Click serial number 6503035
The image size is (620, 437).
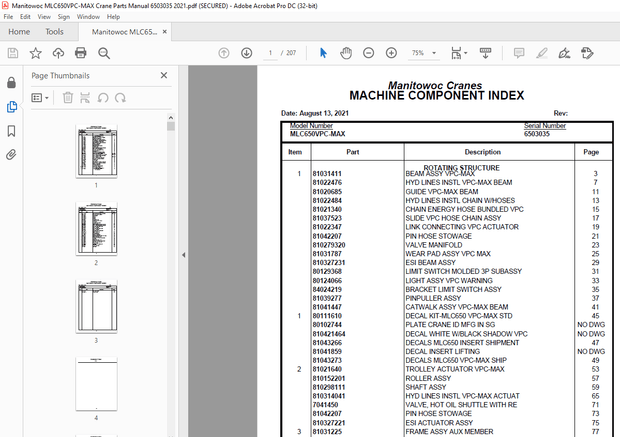537,134
